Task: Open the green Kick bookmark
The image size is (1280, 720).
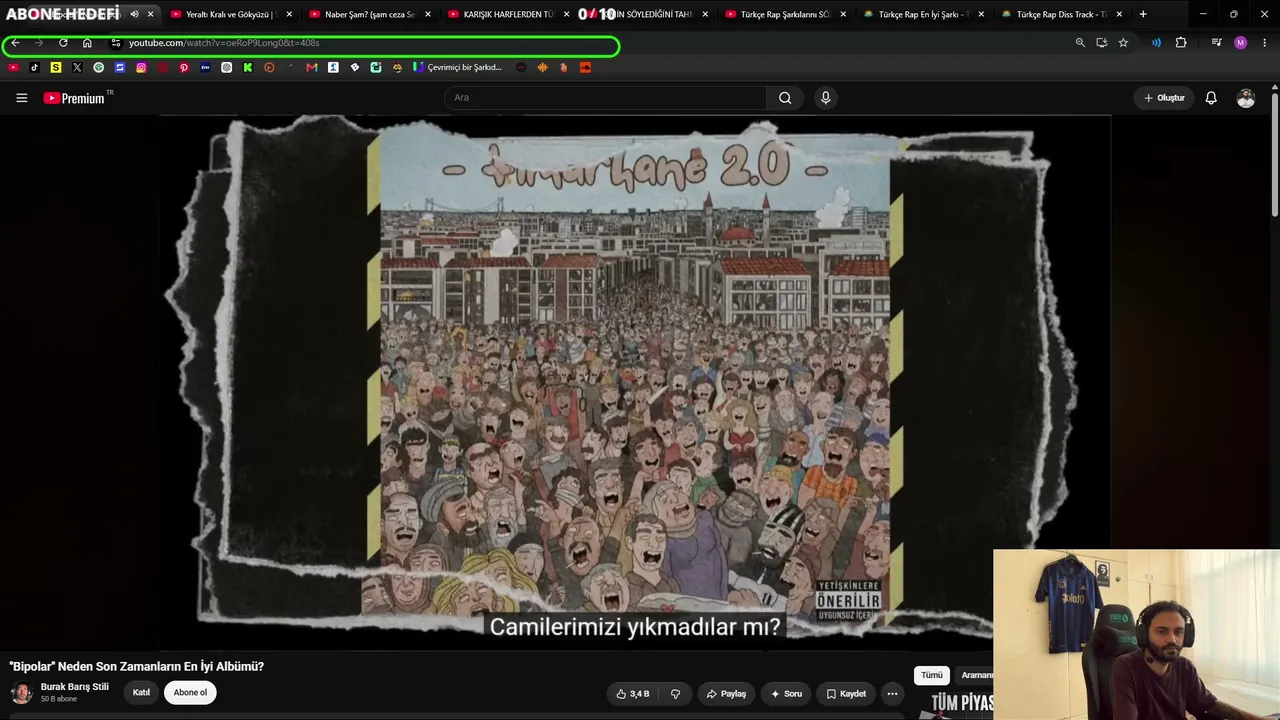Action: tap(248, 67)
